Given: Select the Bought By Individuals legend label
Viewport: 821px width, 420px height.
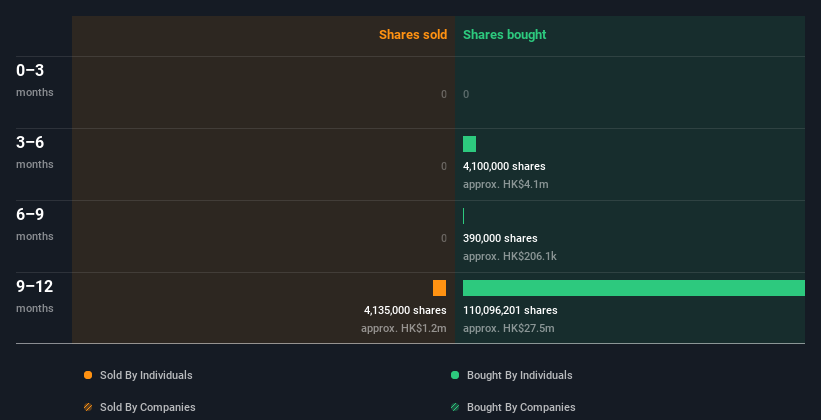Looking at the screenshot, I should click(519, 375).
